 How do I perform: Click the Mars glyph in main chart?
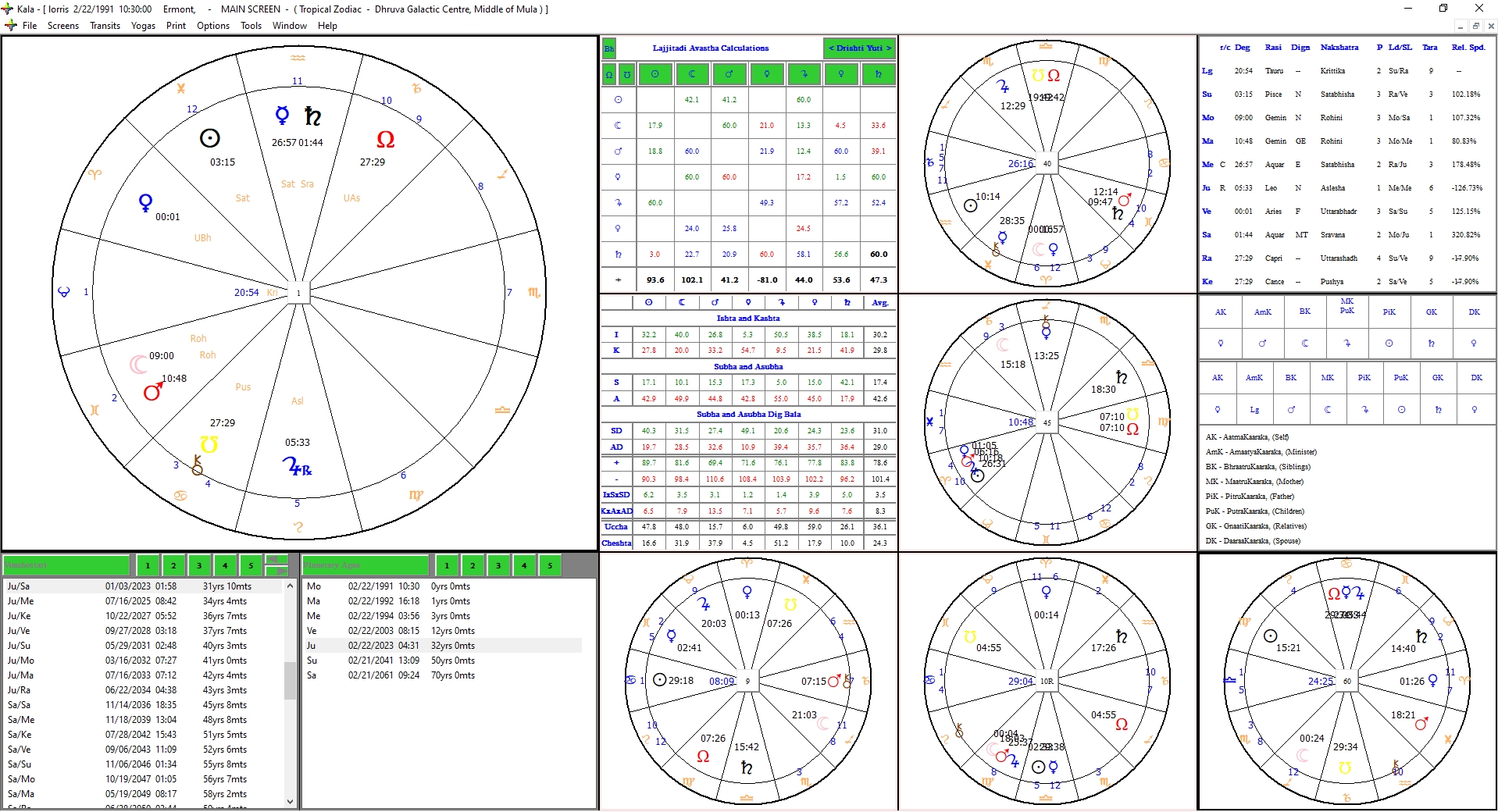pos(153,391)
